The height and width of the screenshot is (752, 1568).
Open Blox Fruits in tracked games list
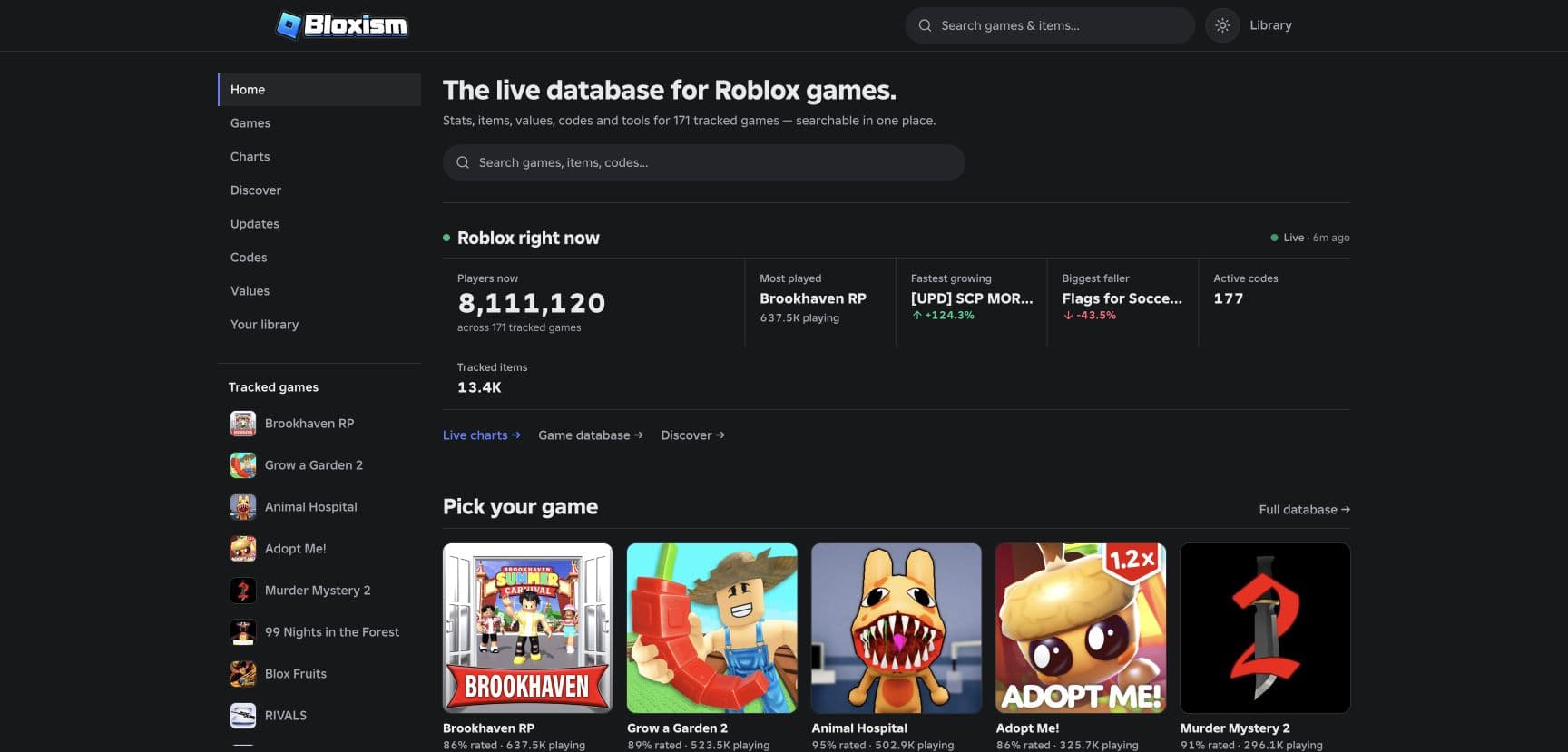(296, 674)
